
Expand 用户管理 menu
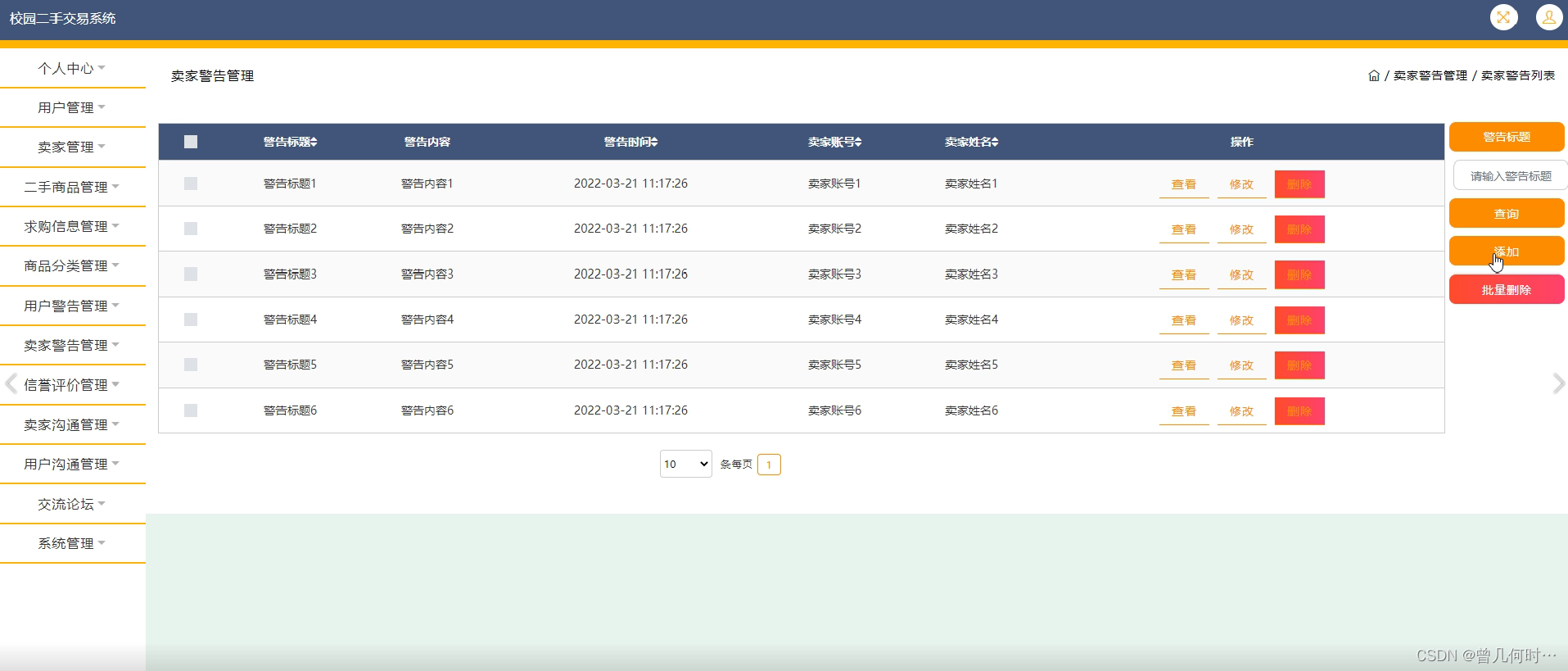click(72, 107)
